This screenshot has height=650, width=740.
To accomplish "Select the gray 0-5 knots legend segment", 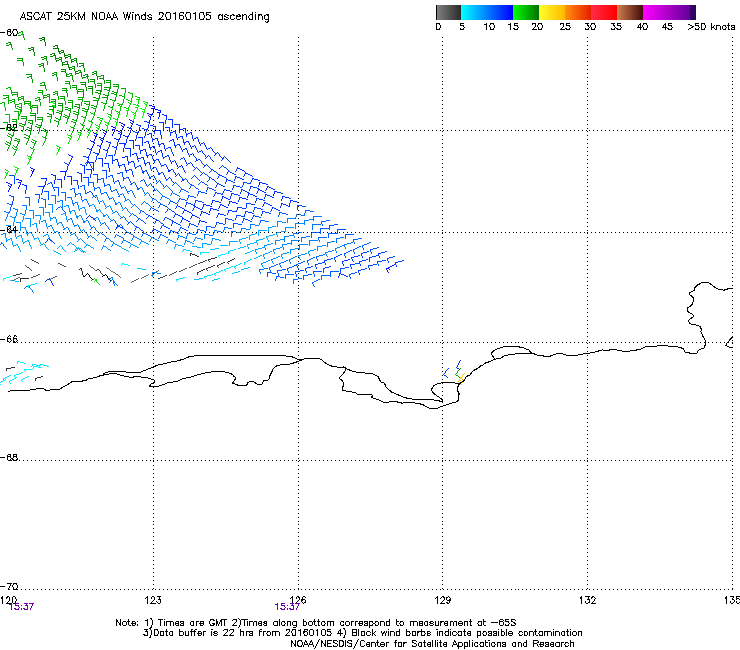I will [x=448, y=12].
